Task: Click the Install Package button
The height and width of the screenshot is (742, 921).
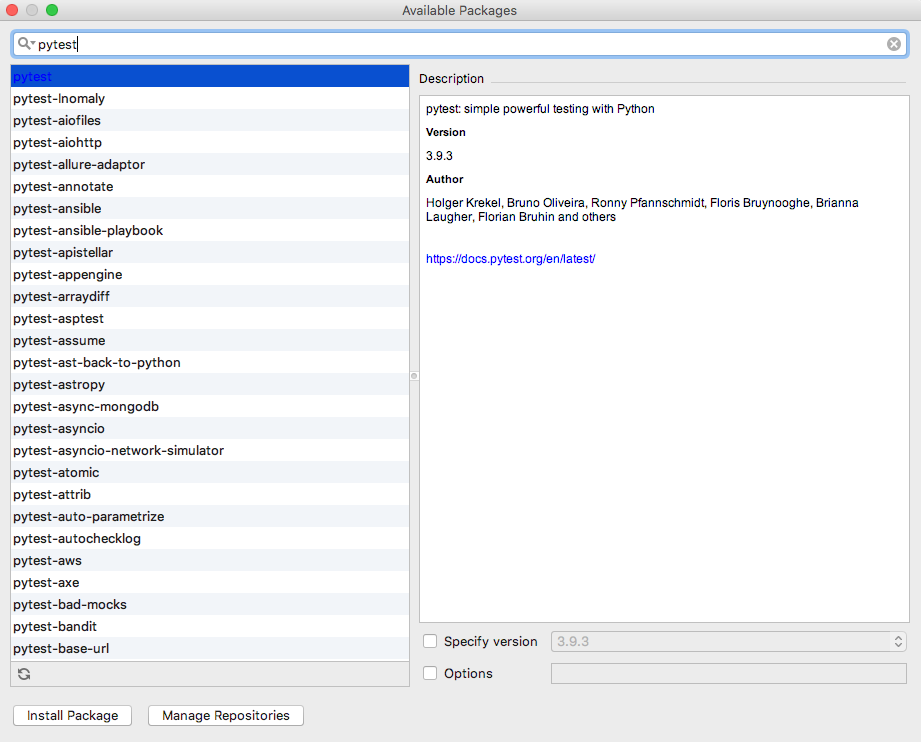Action: (x=72, y=716)
